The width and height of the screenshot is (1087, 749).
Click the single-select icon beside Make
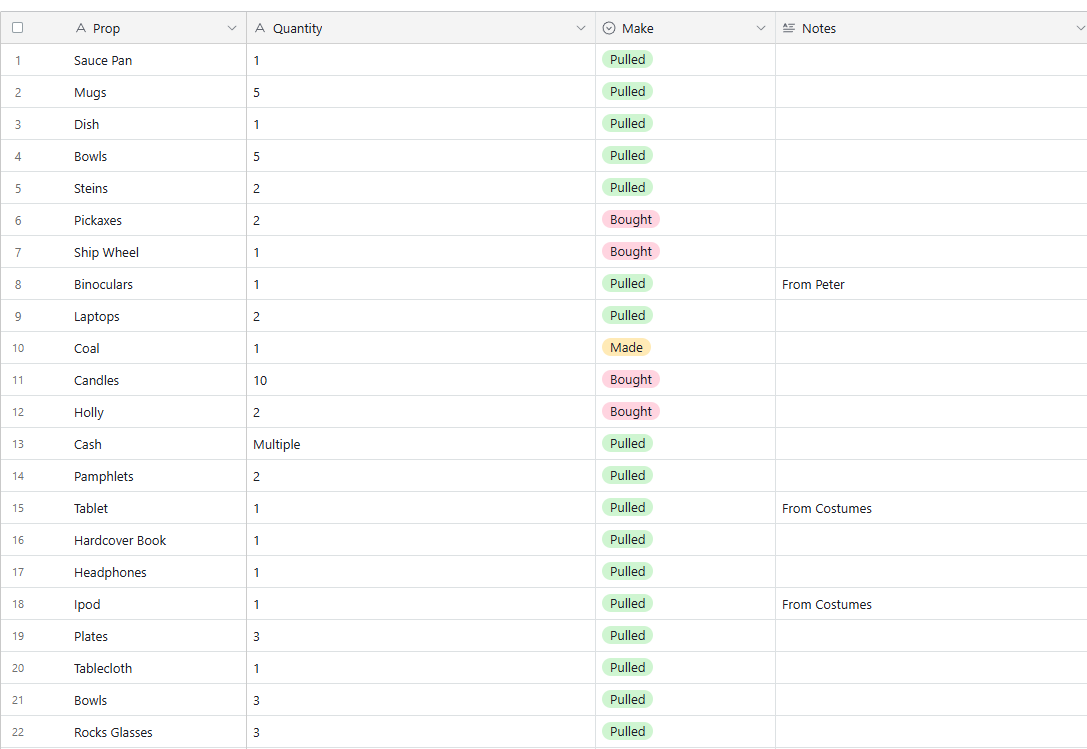click(x=609, y=29)
